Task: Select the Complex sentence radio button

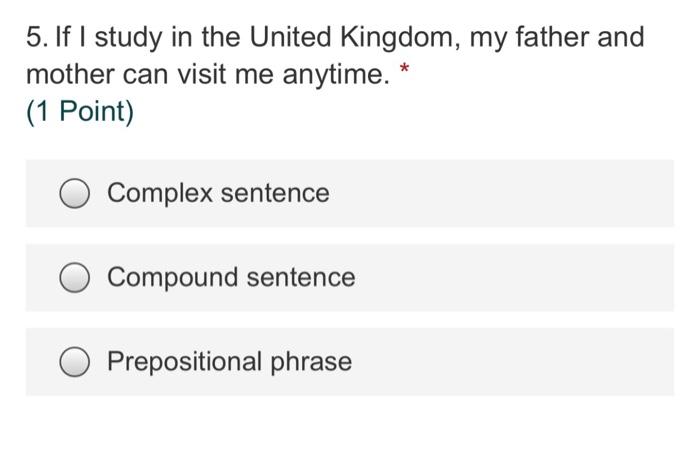Action: tap(74, 193)
